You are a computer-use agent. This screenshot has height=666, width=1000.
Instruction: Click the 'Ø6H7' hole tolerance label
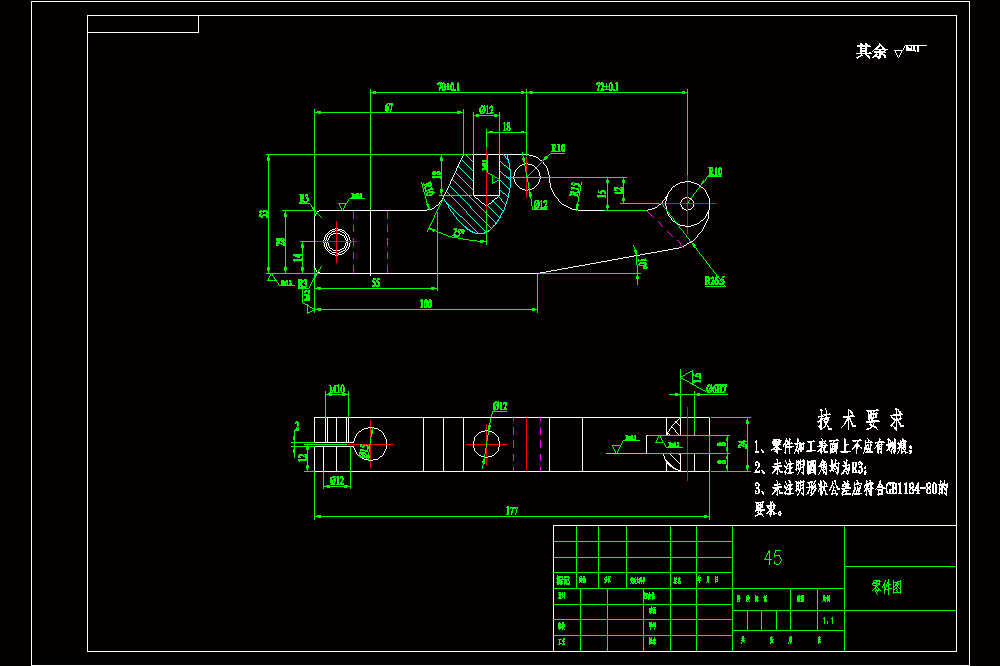[716, 388]
